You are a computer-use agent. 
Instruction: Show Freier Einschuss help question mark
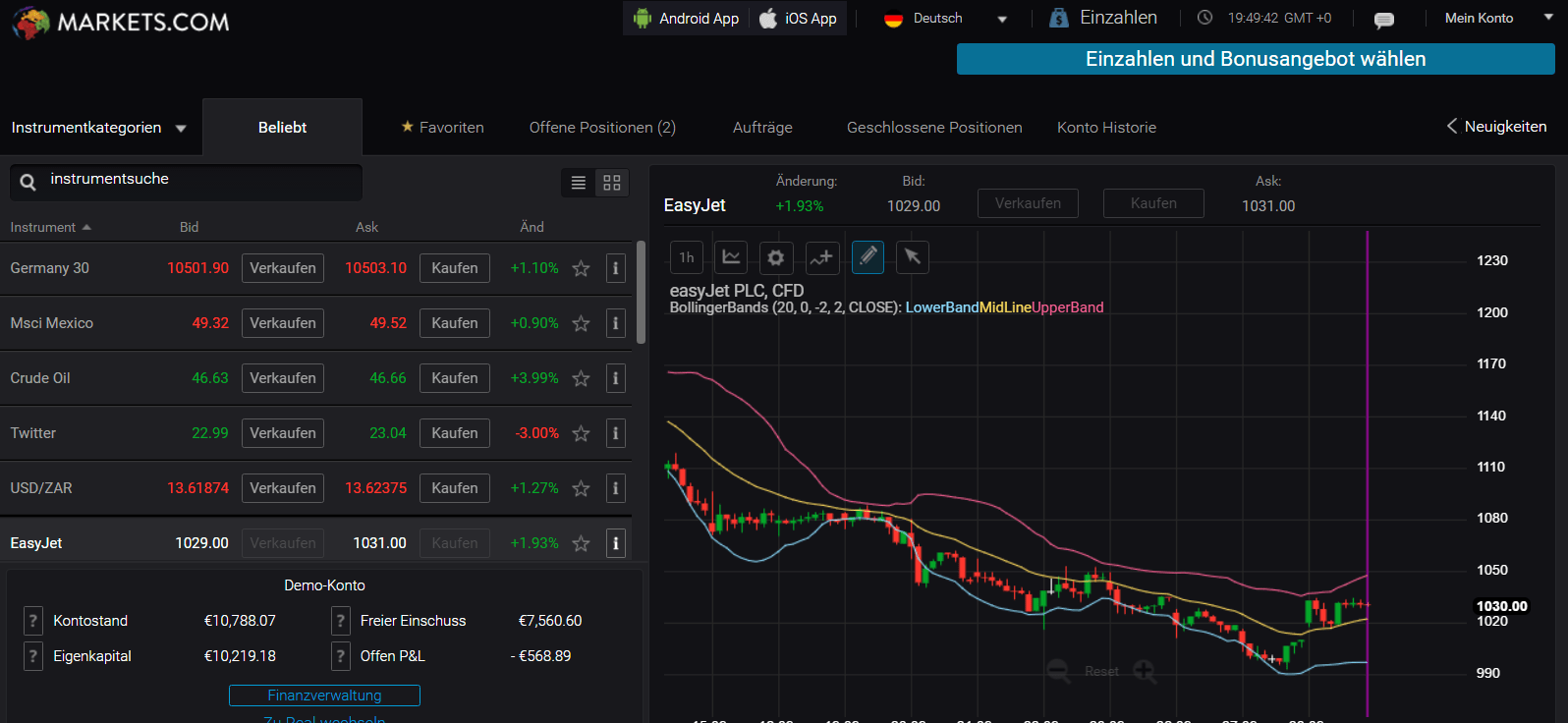(341, 621)
